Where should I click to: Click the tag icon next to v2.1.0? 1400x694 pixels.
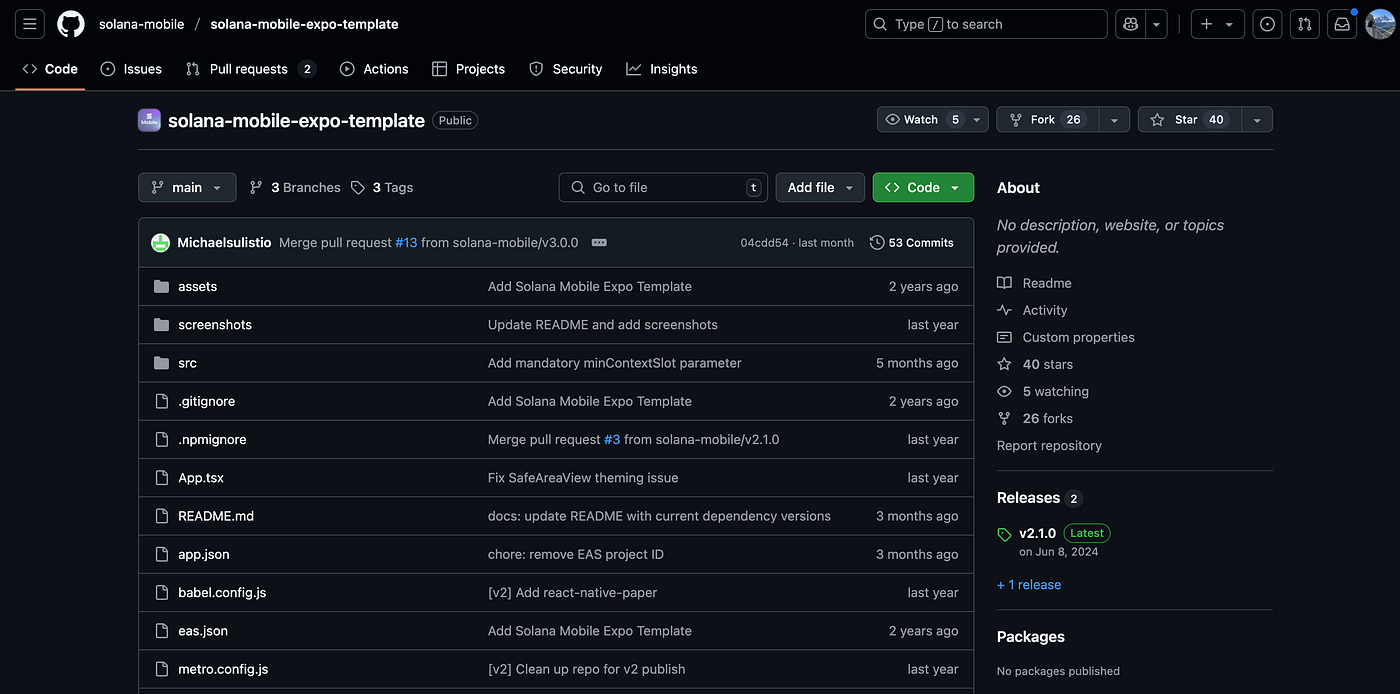coord(1005,534)
